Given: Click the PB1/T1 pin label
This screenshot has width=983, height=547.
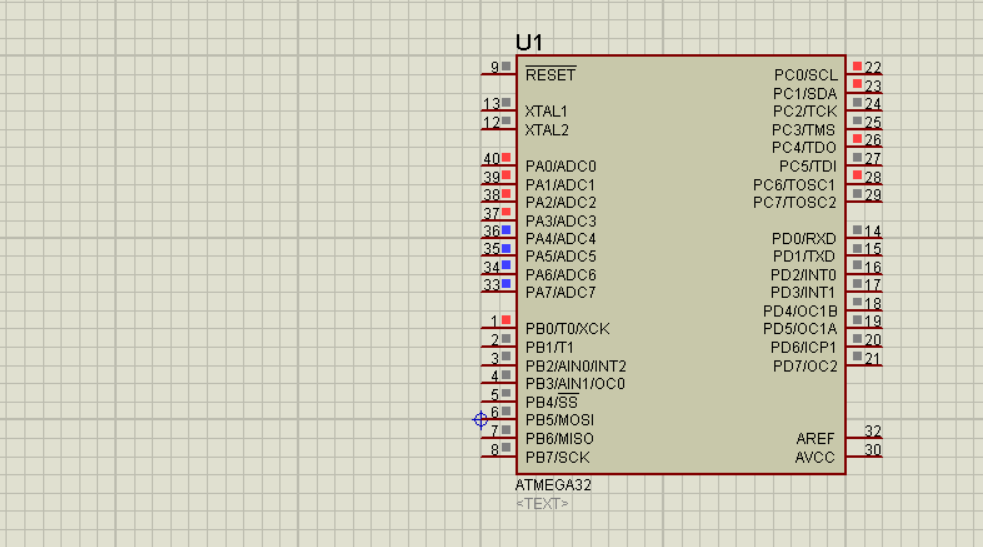Looking at the screenshot, I should tap(549, 348).
